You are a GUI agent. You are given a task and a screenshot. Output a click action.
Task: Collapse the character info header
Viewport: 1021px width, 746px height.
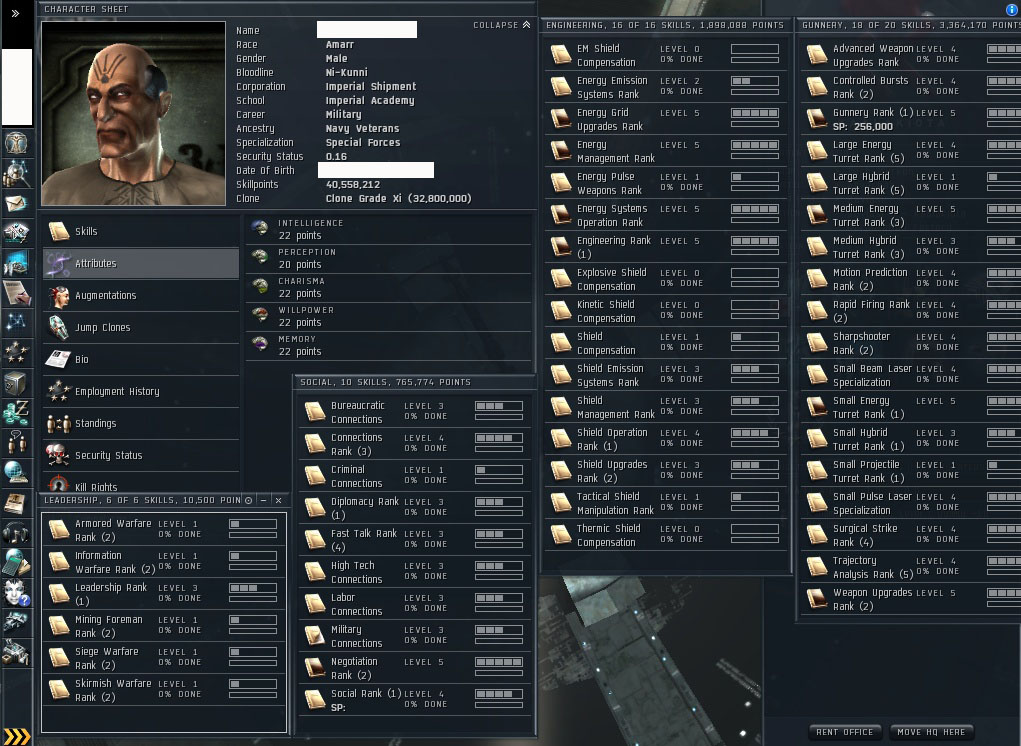pos(501,25)
